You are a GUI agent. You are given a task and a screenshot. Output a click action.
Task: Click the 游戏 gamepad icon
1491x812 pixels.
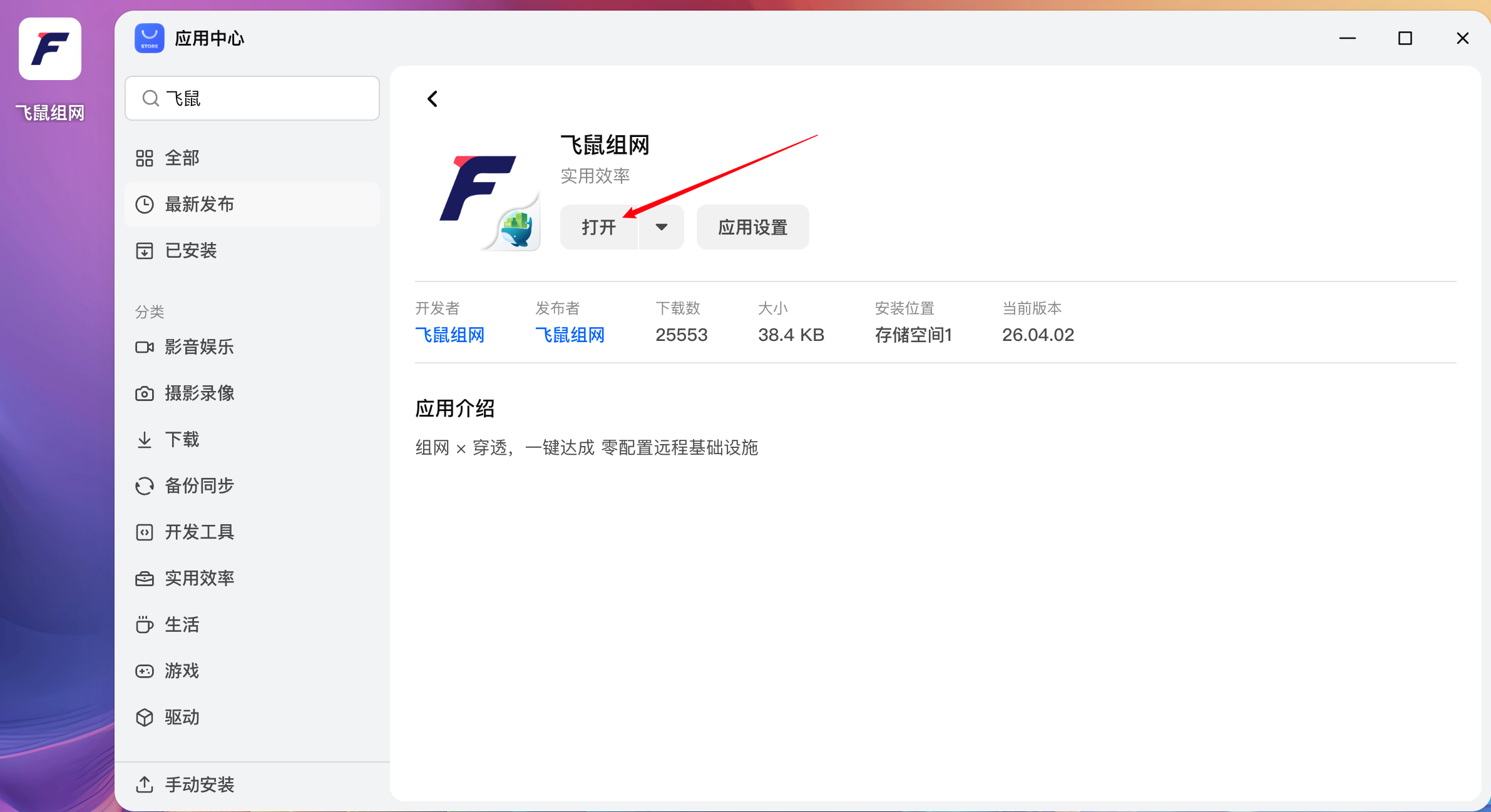point(145,671)
